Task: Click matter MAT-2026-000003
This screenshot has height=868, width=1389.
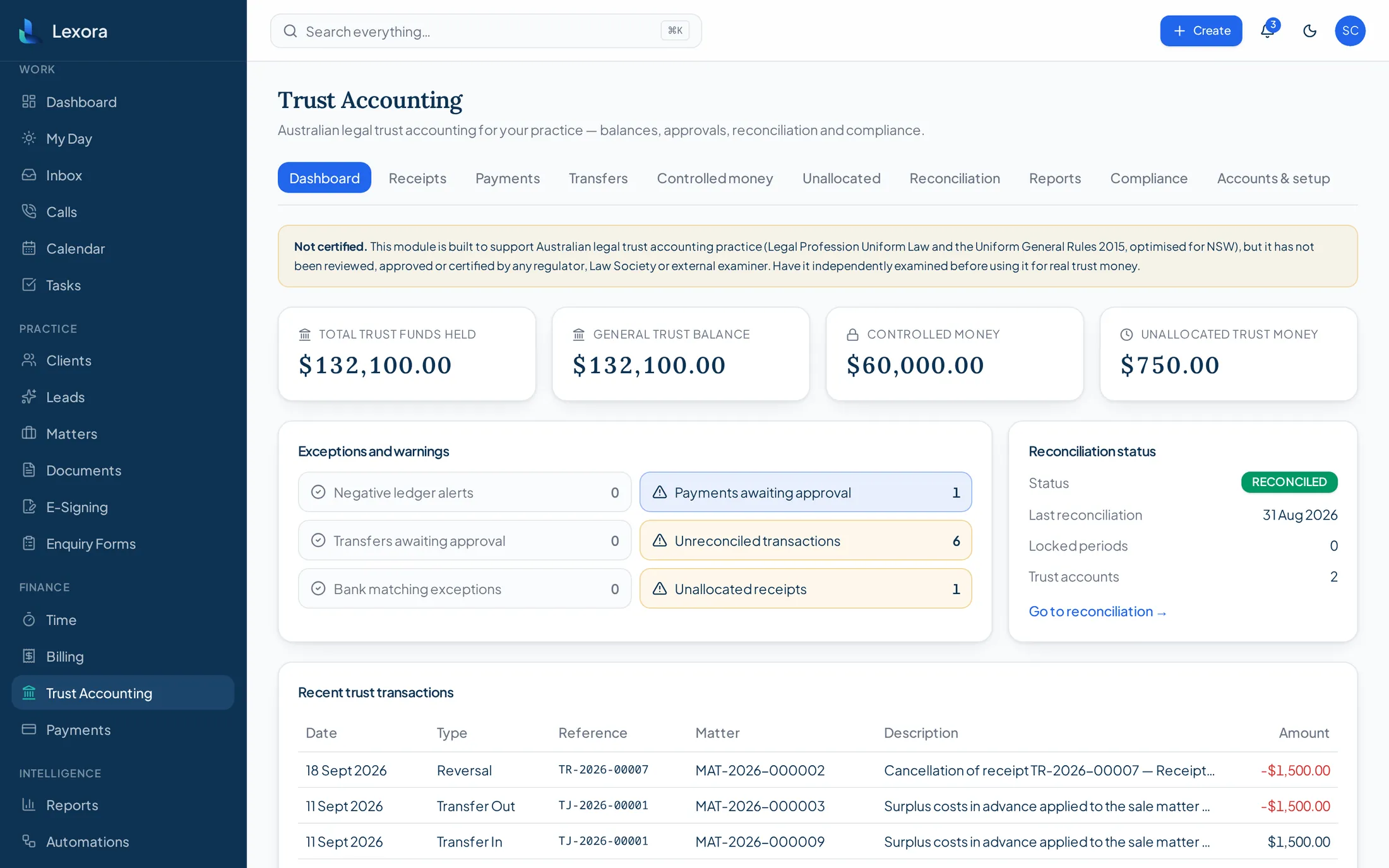Action: coord(760,806)
